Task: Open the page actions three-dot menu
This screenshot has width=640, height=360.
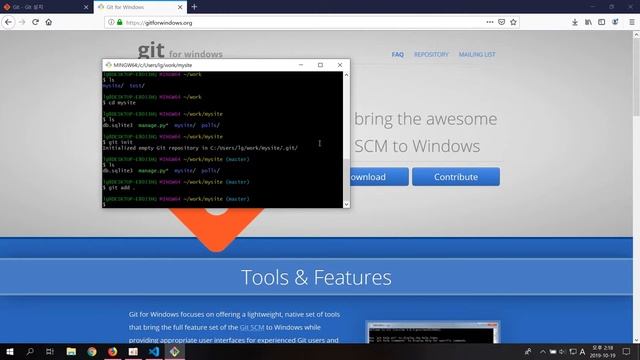Action: [490, 22]
